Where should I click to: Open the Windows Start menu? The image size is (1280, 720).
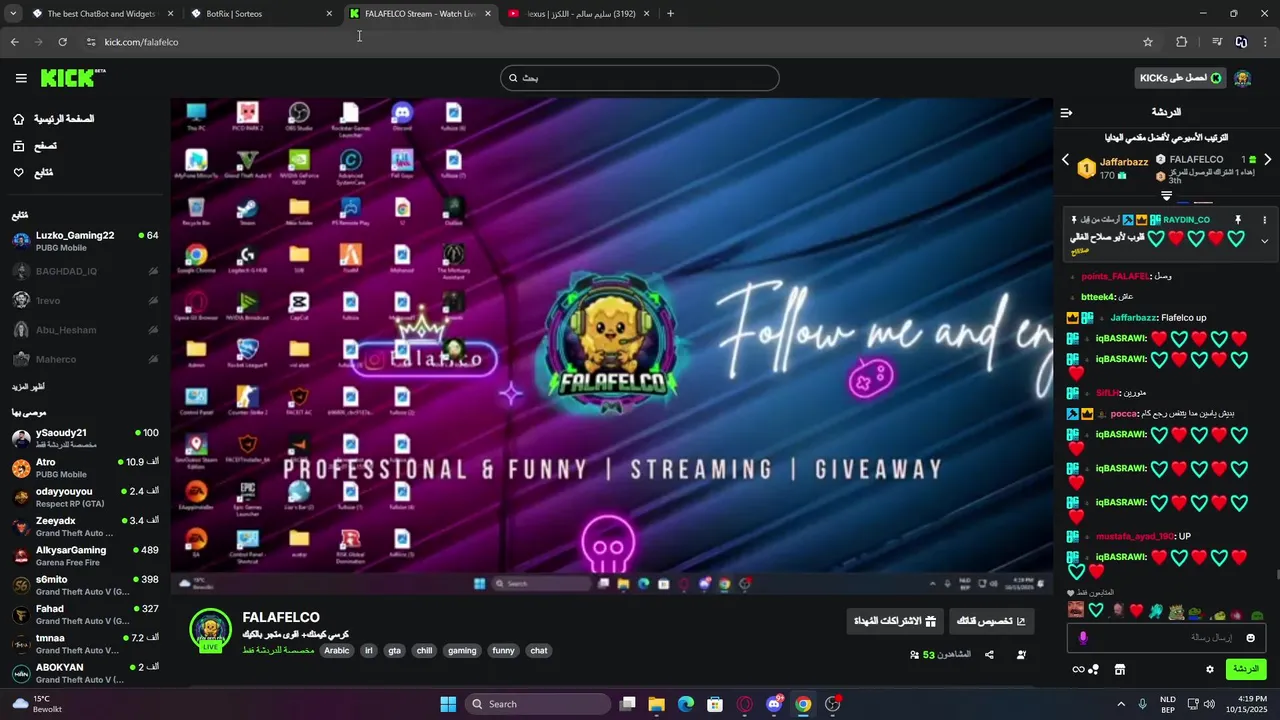pyautogui.click(x=448, y=704)
